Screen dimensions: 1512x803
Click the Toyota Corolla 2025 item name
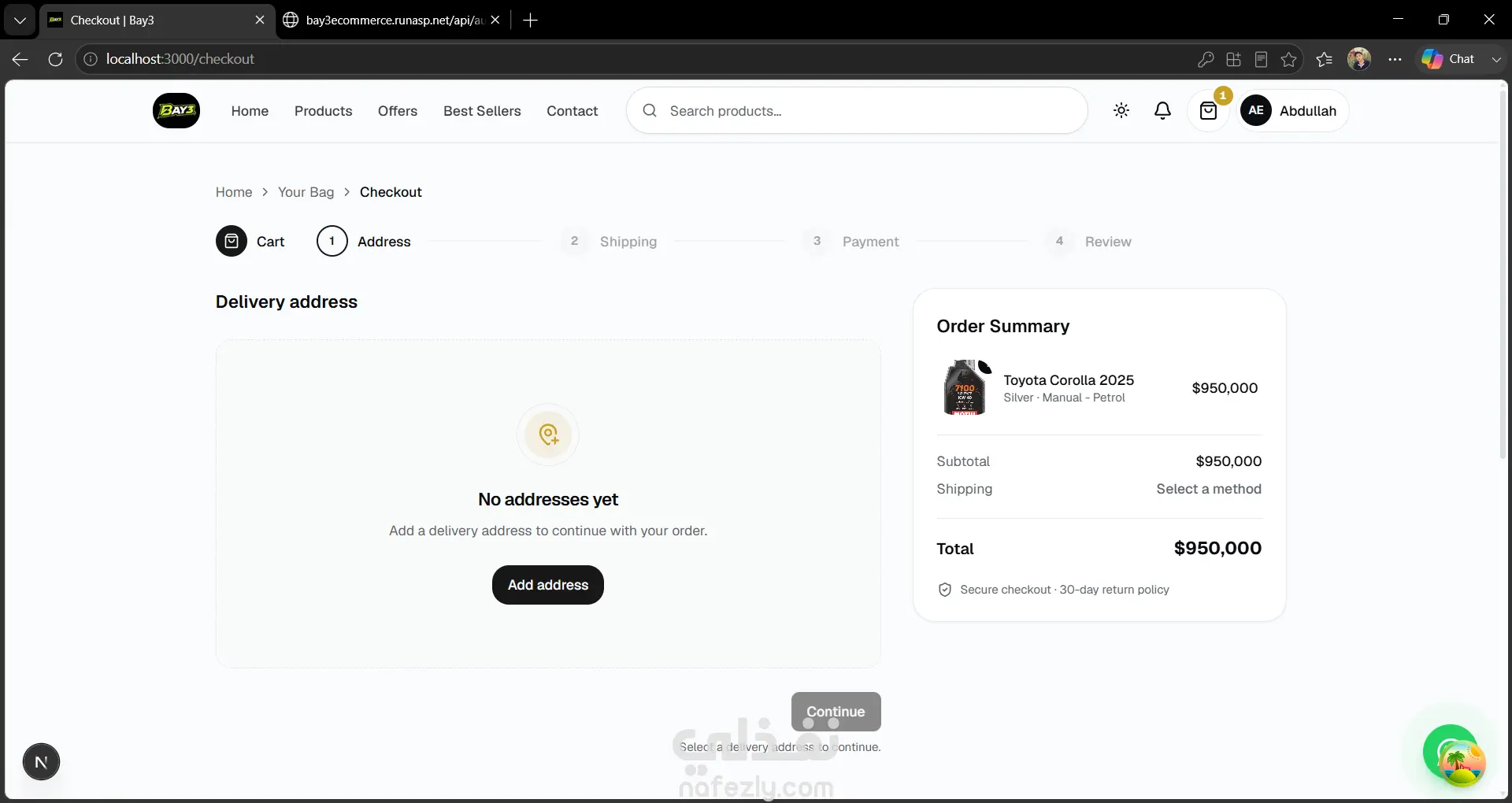(1069, 380)
